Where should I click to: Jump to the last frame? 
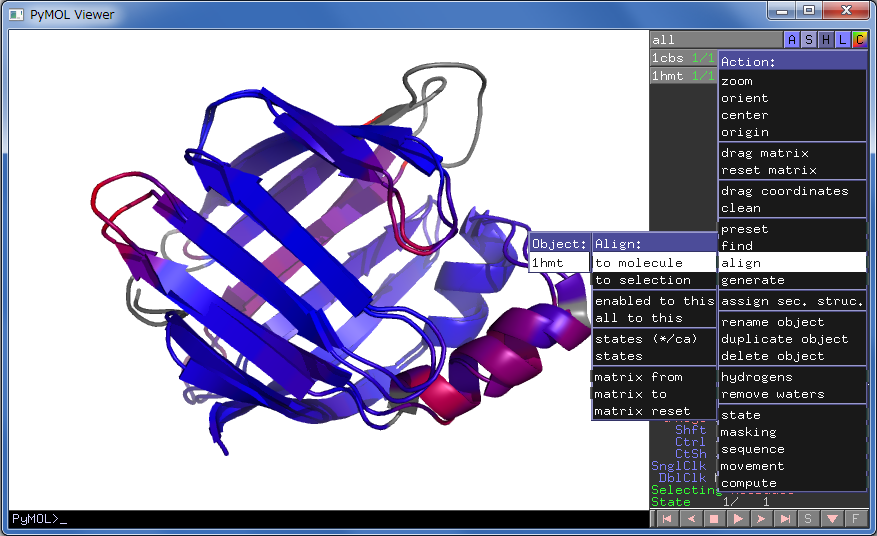tap(786, 519)
